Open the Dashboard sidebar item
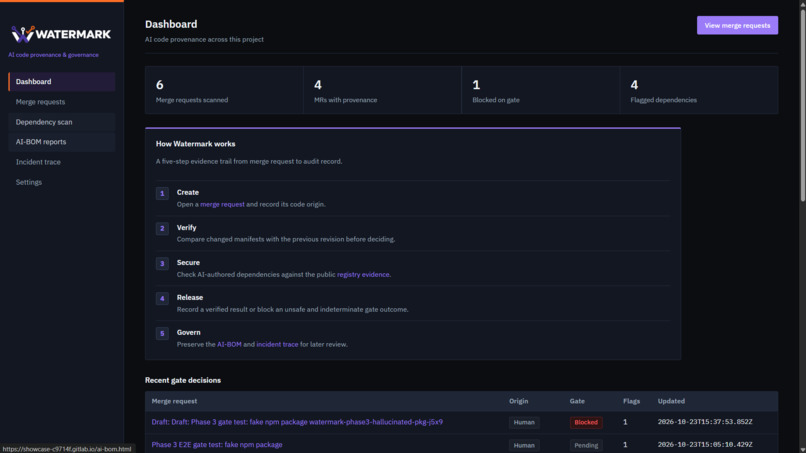The image size is (806, 453). [x=62, y=82]
